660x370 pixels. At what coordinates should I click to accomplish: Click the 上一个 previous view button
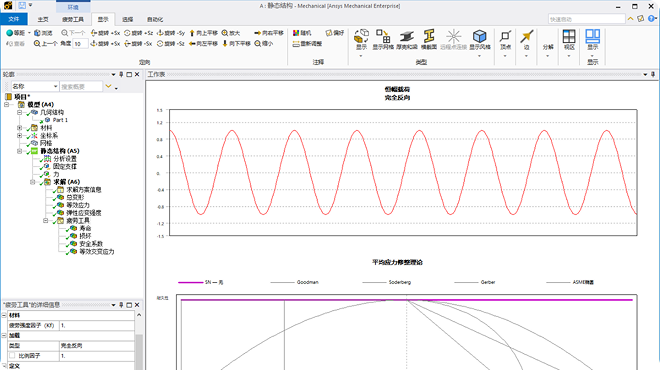[x=45, y=43]
